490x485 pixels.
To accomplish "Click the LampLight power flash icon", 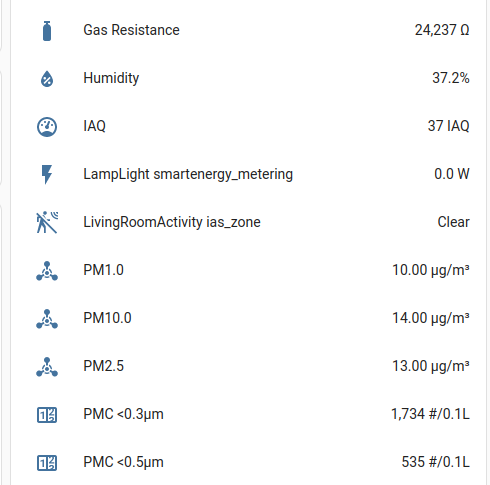I will pos(47,174).
